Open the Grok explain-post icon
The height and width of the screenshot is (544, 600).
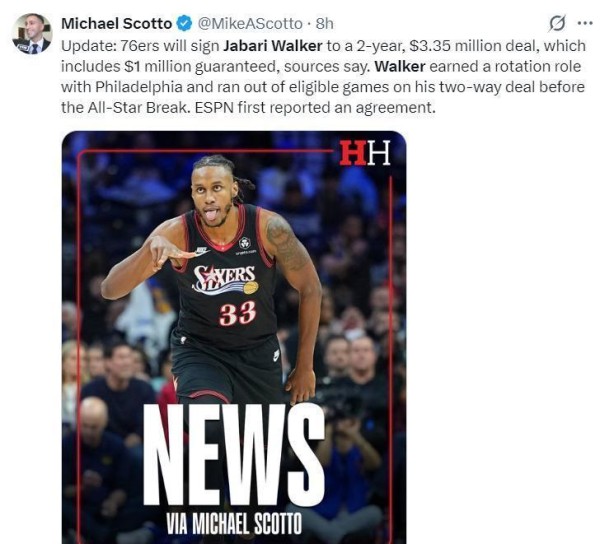557,23
